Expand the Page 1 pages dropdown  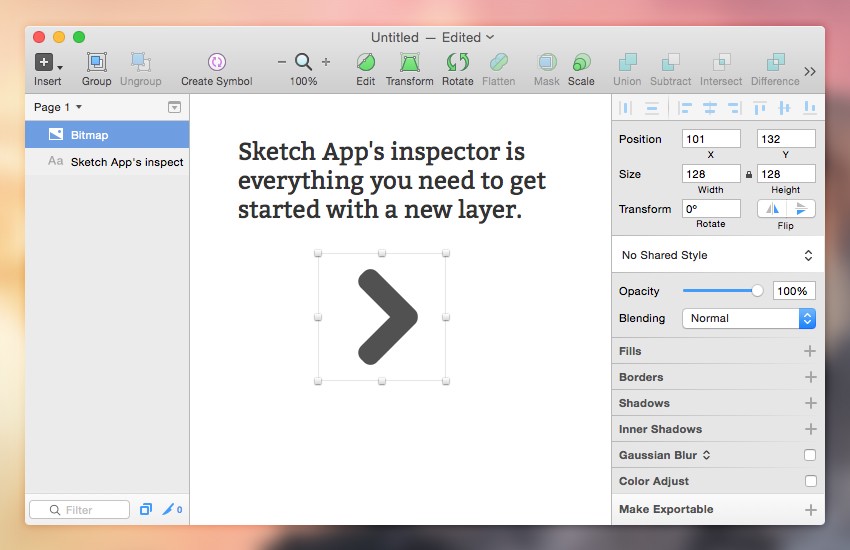point(58,107)
